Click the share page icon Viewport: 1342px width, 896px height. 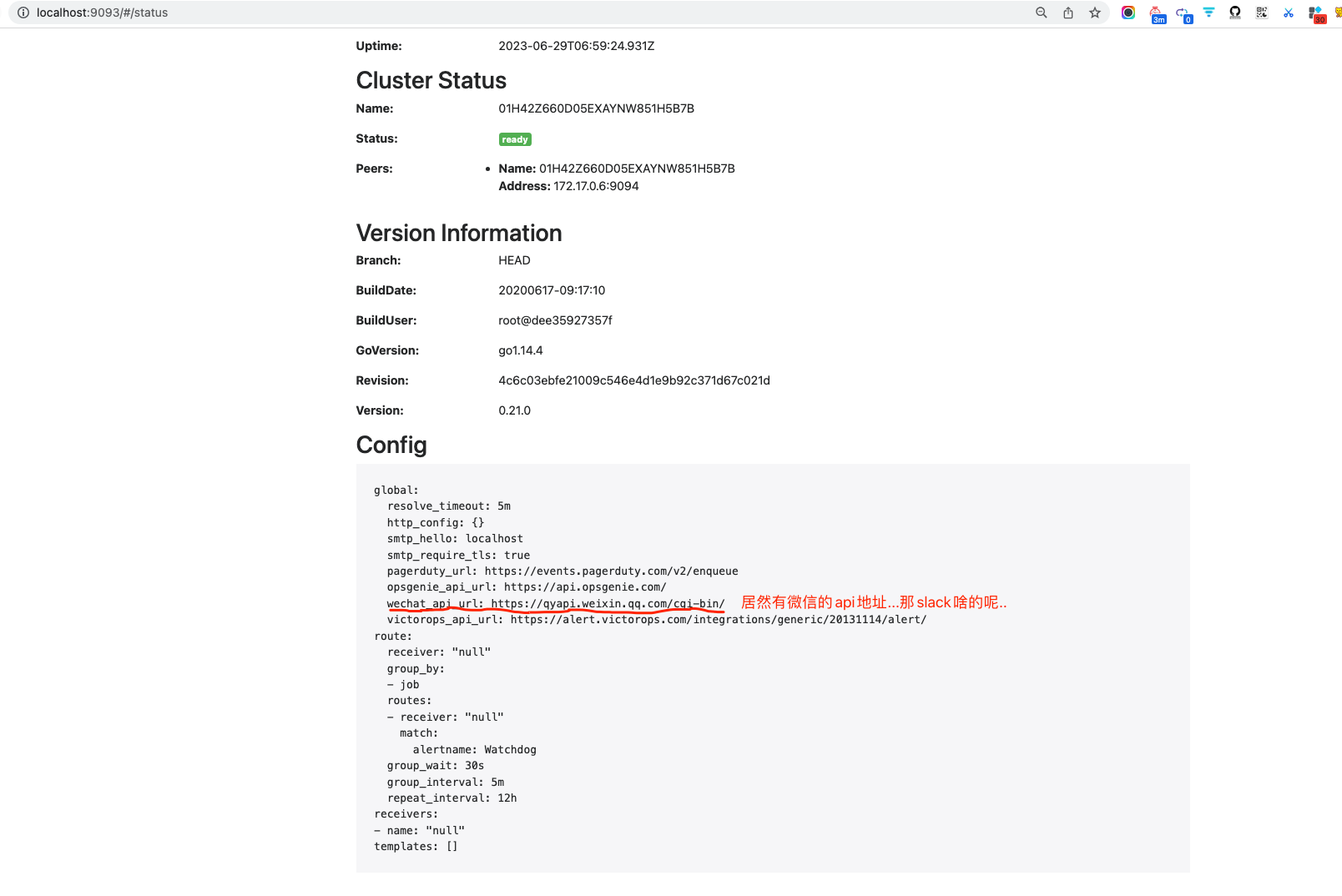(x=1068, y=13)
